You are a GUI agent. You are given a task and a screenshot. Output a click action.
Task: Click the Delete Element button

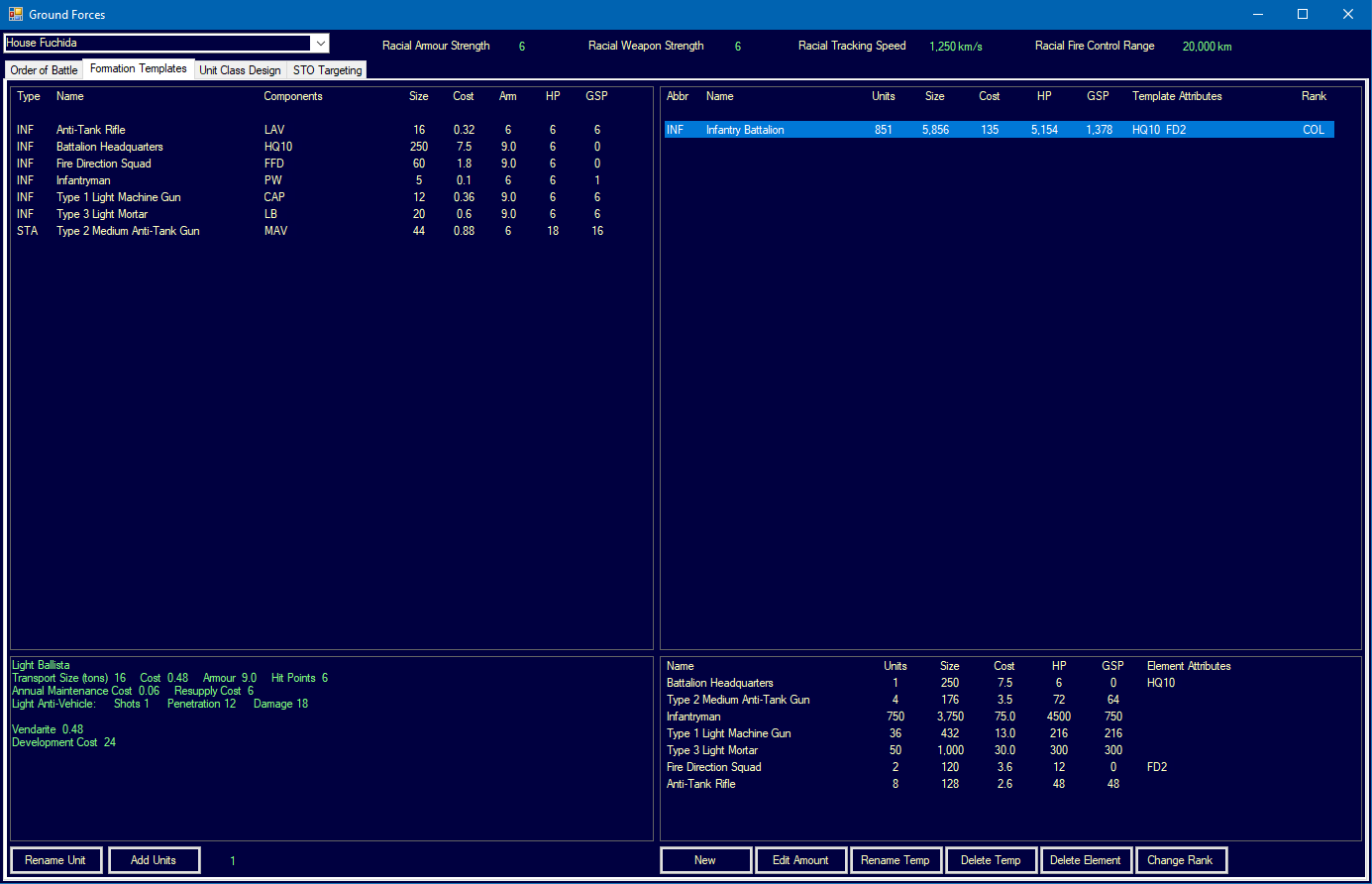tap(1086, 860)
